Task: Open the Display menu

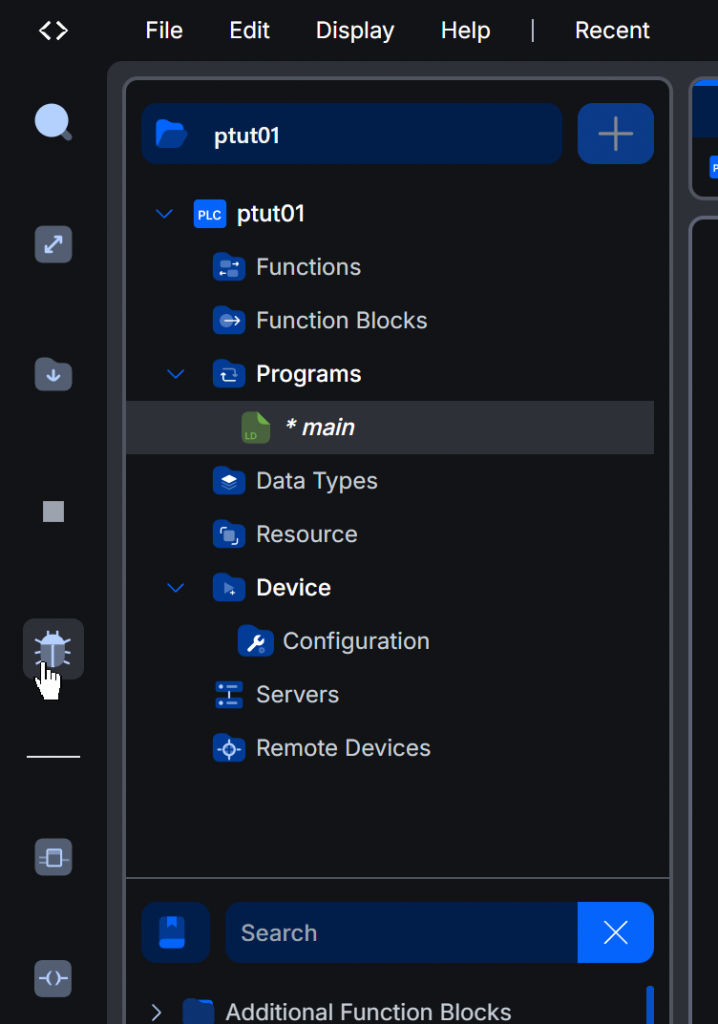Action: (355, 31)
